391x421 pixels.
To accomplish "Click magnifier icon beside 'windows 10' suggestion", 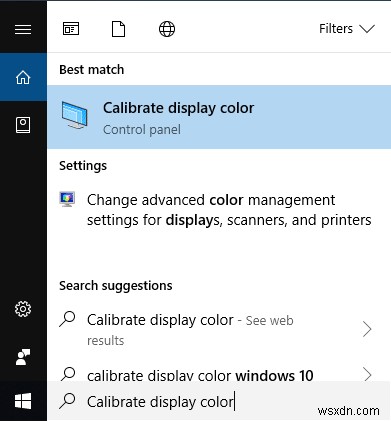I will tap(68, 374).
